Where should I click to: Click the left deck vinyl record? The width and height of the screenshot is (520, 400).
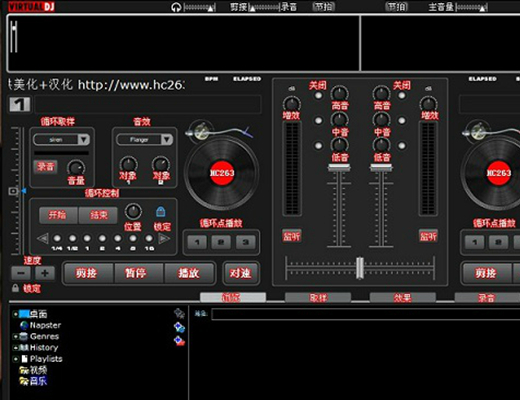222,173
